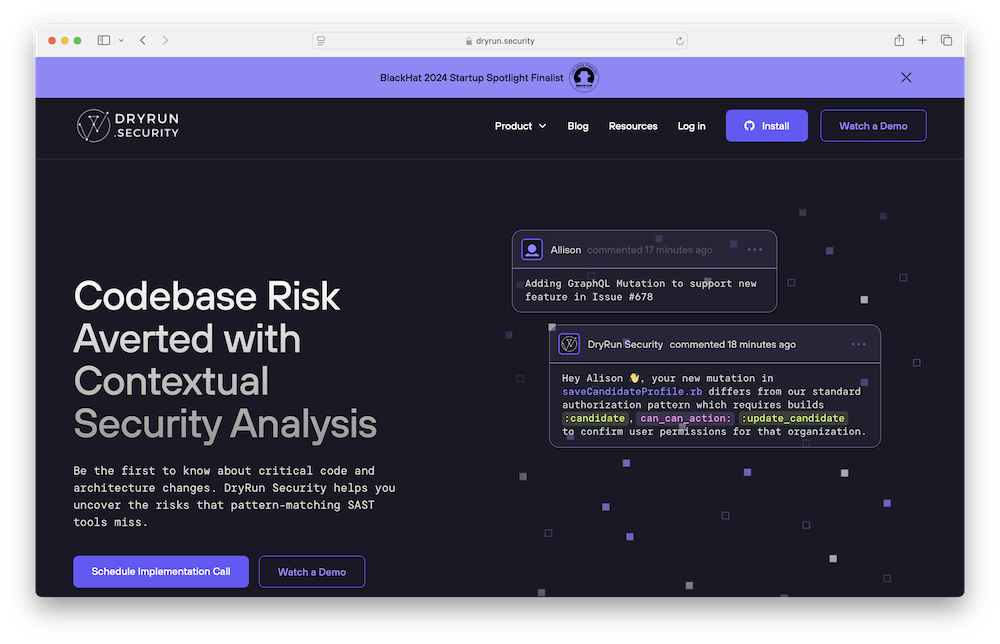This screenshot has height=644, width=1000.
Task: Click the BlackHat badge icon in banner
Action: [x=584, y=78]
